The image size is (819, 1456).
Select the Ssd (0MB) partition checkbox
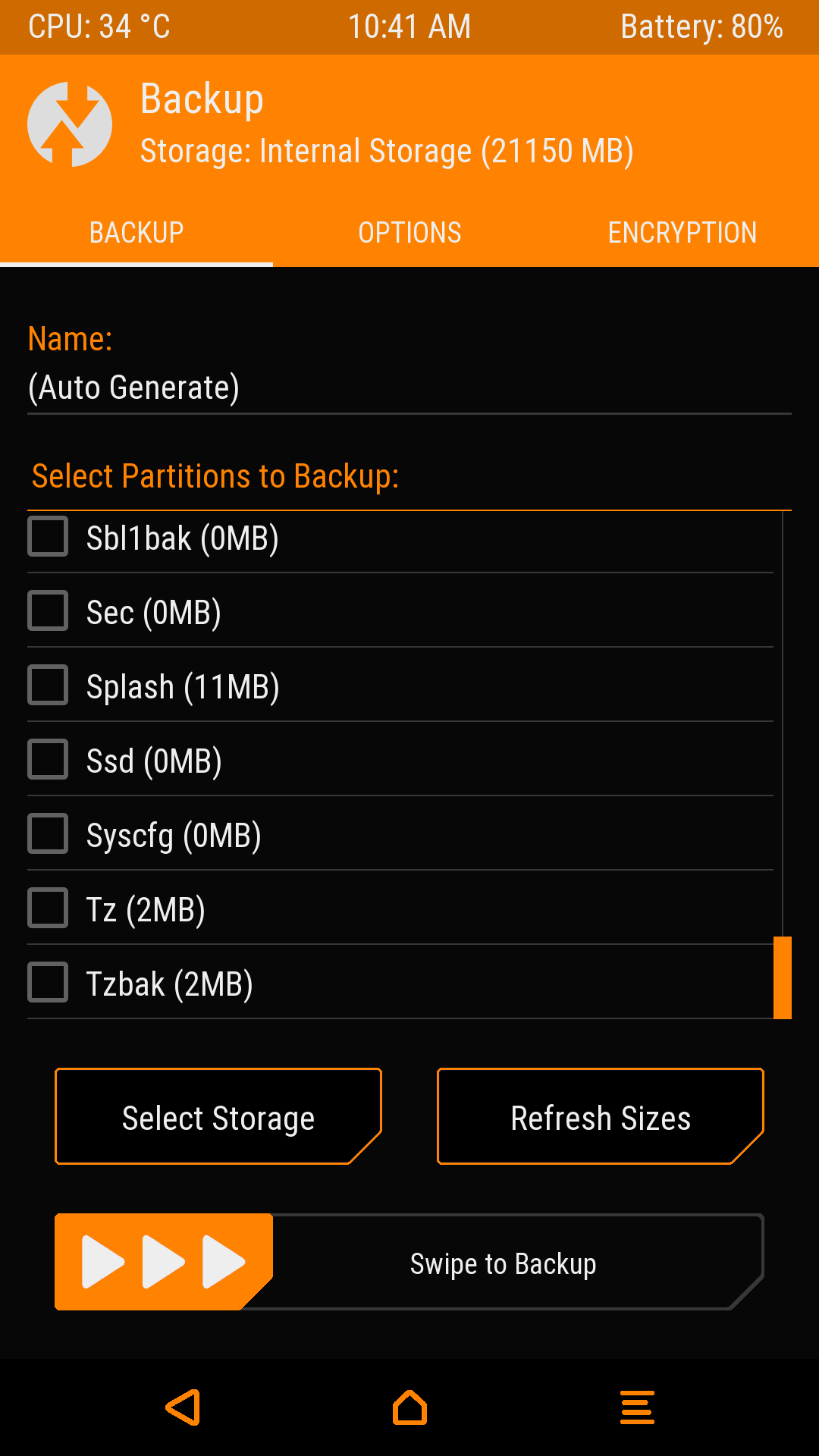(x=48, y=760)
